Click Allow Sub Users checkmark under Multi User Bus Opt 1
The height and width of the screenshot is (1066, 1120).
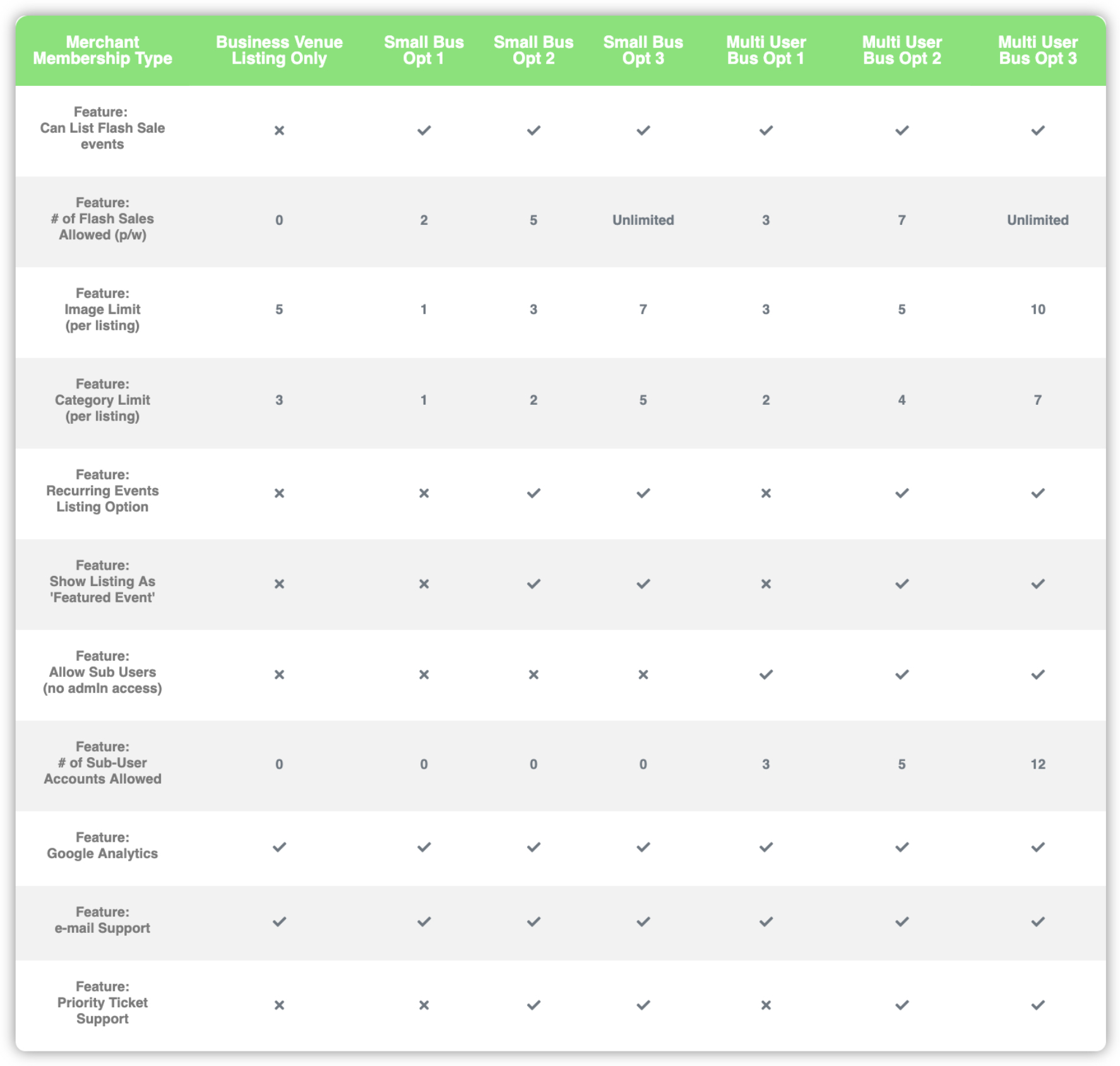tap(765, 675)
